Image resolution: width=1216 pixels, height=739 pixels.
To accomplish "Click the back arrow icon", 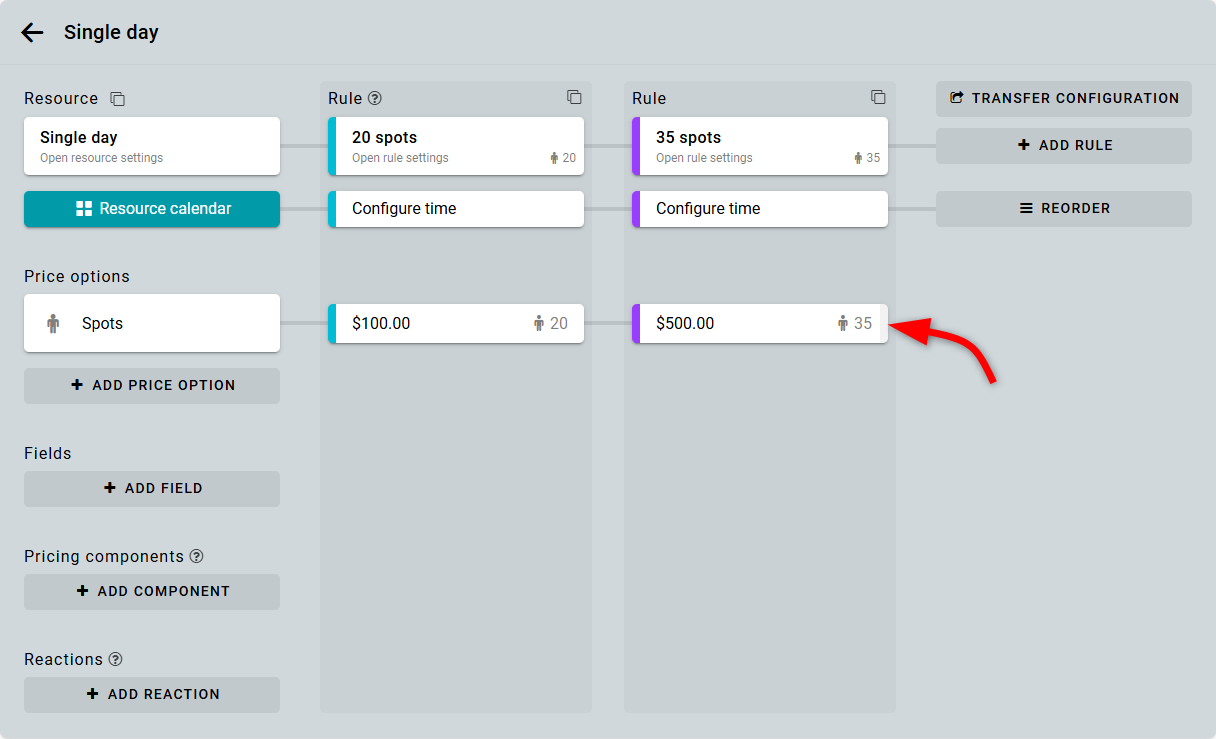I will click(32, 32).
